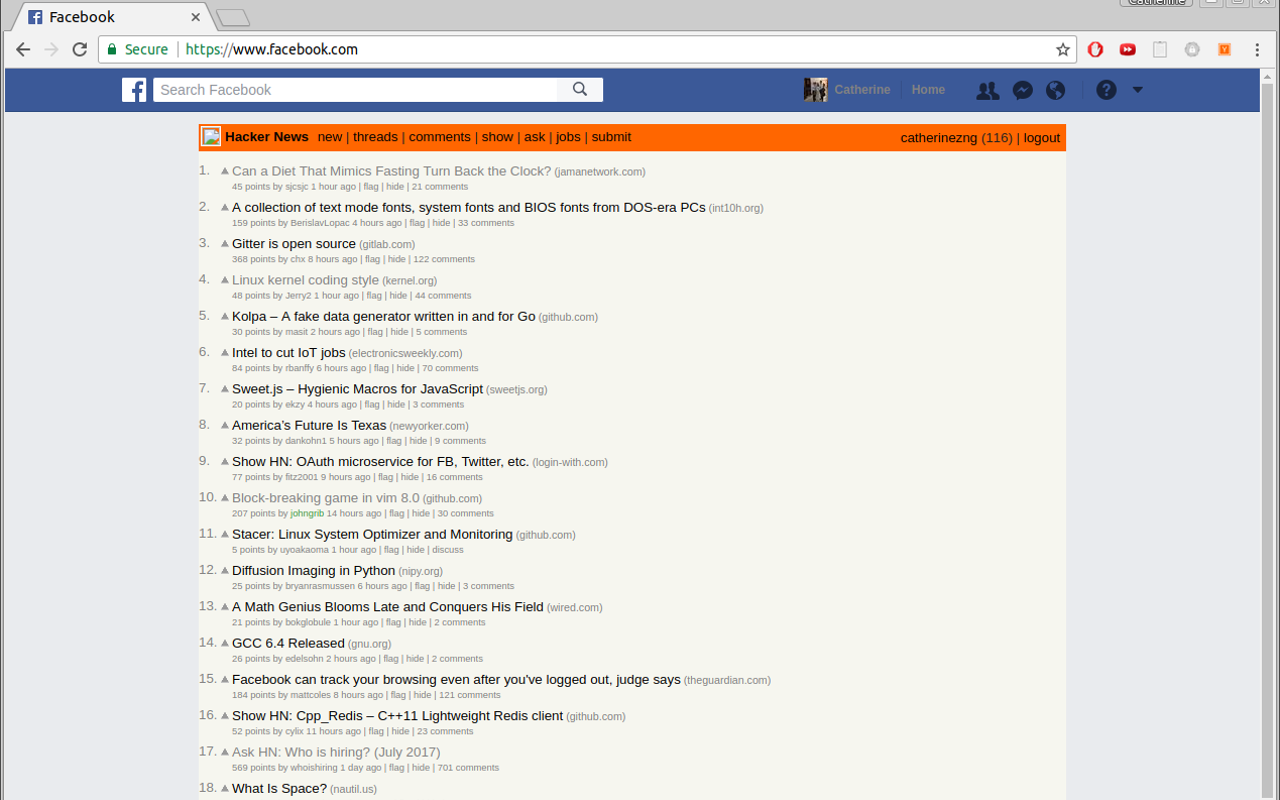1280x800 pixels.
Task: Click the browser Forward arrow
Action: coord(51,49)
